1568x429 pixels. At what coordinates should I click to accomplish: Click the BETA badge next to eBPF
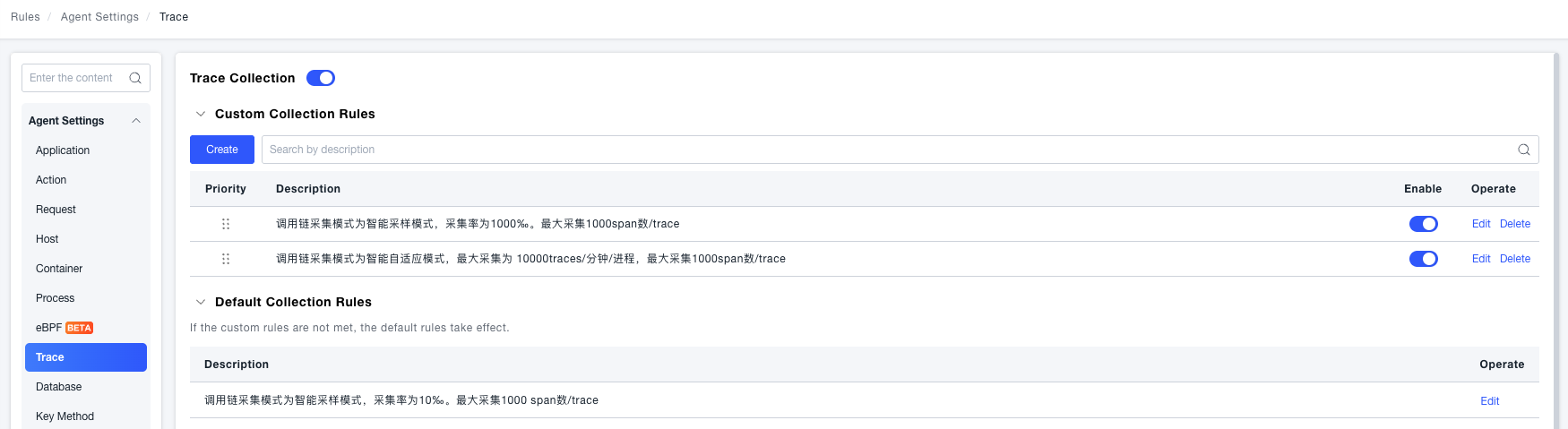click(x=79, y=328)
